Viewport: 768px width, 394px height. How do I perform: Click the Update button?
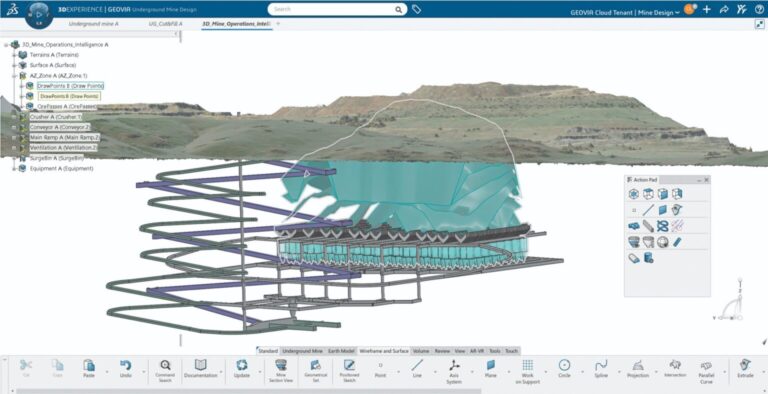pos(241,369)
